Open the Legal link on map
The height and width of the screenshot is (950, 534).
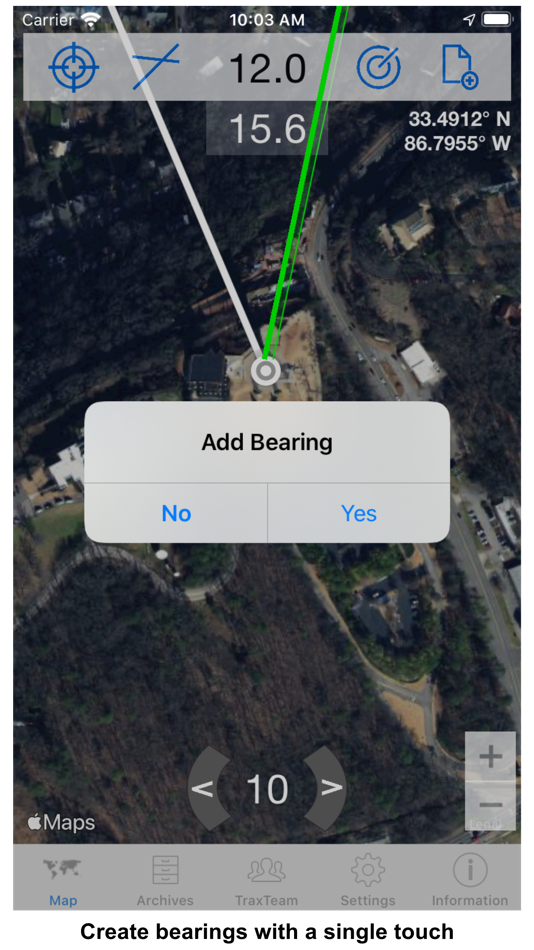tap(486, 824)
